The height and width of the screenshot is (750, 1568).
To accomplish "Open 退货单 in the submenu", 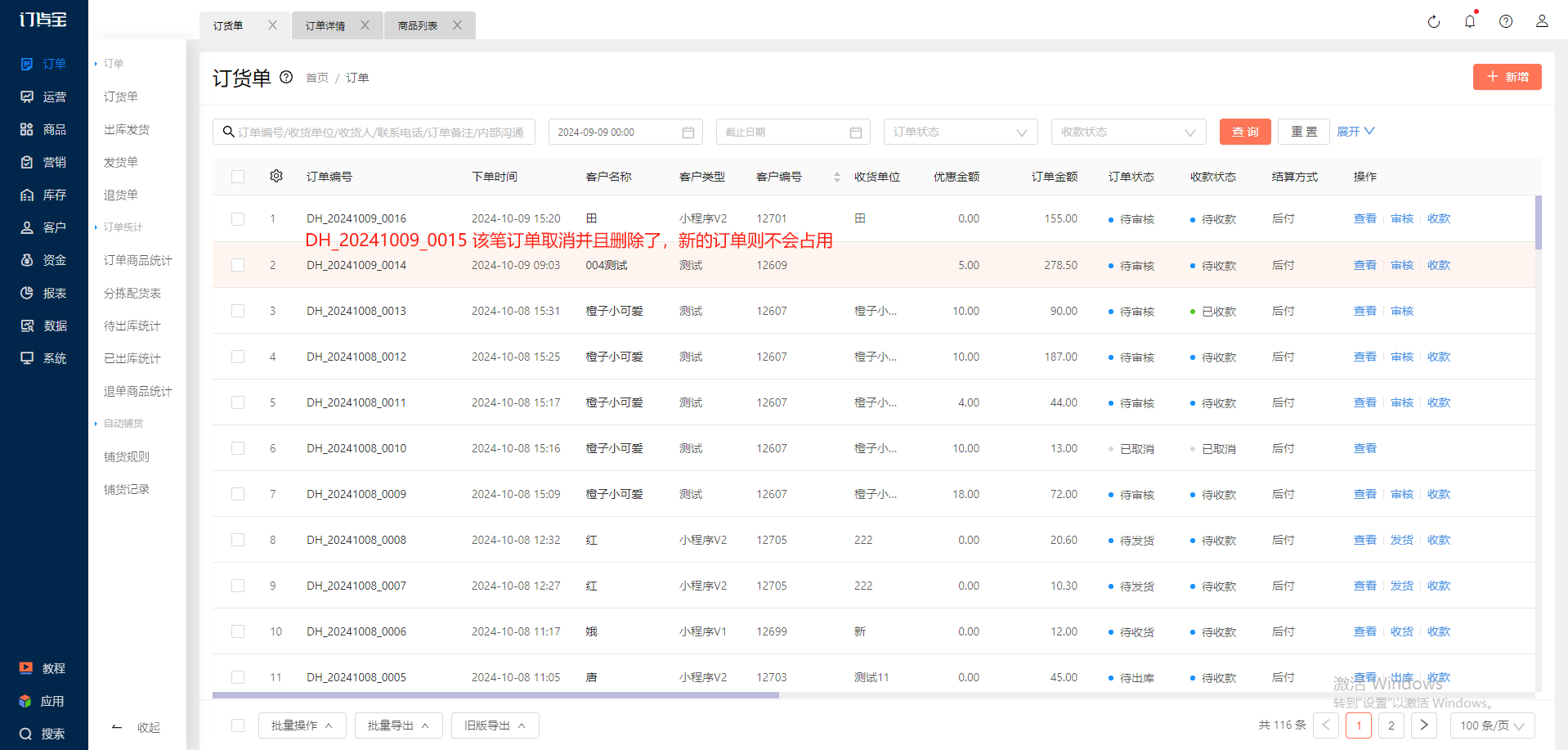I will 121,195.
